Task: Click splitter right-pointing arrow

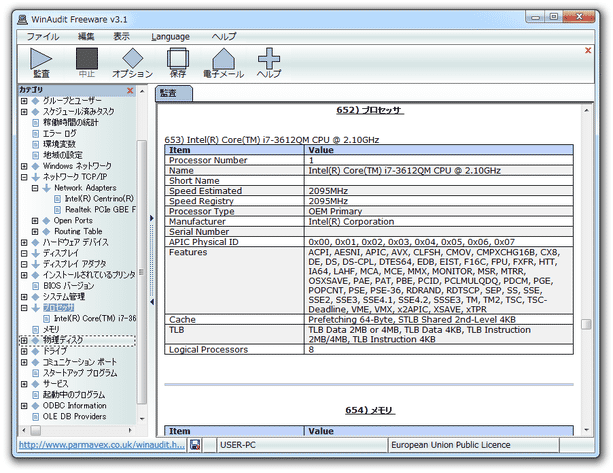Action: click(x=152, y=218)
